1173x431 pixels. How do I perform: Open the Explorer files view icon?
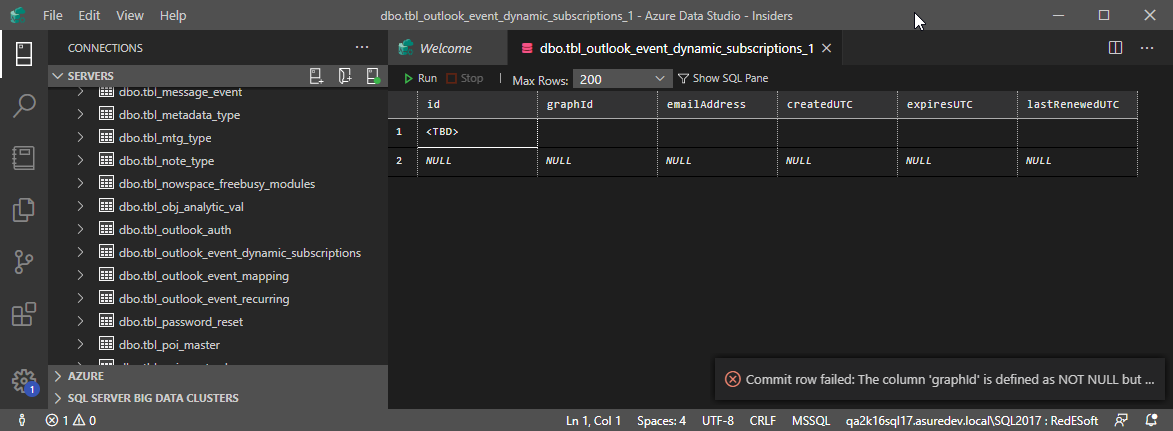coord(24,209)
